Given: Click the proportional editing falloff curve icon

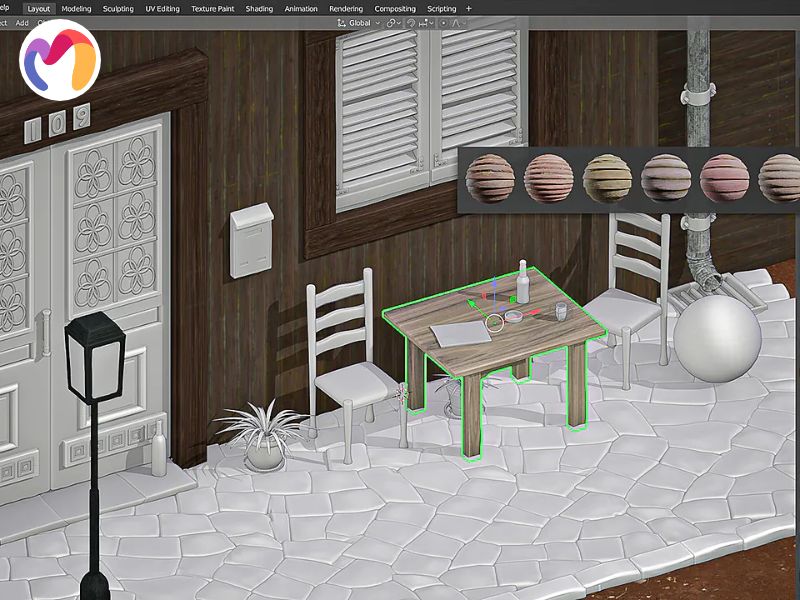Looking at the screenshot, I should tap(457, 22).
